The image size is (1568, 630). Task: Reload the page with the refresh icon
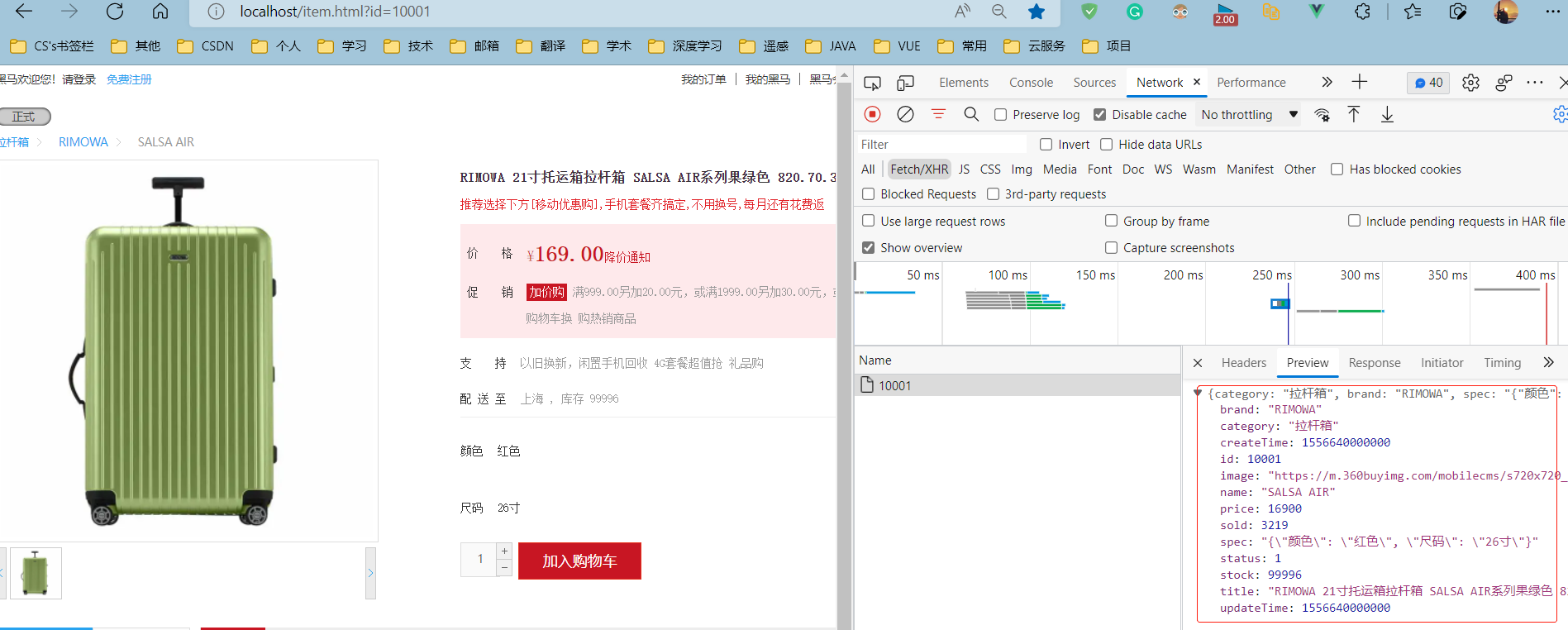click(115, 12)
